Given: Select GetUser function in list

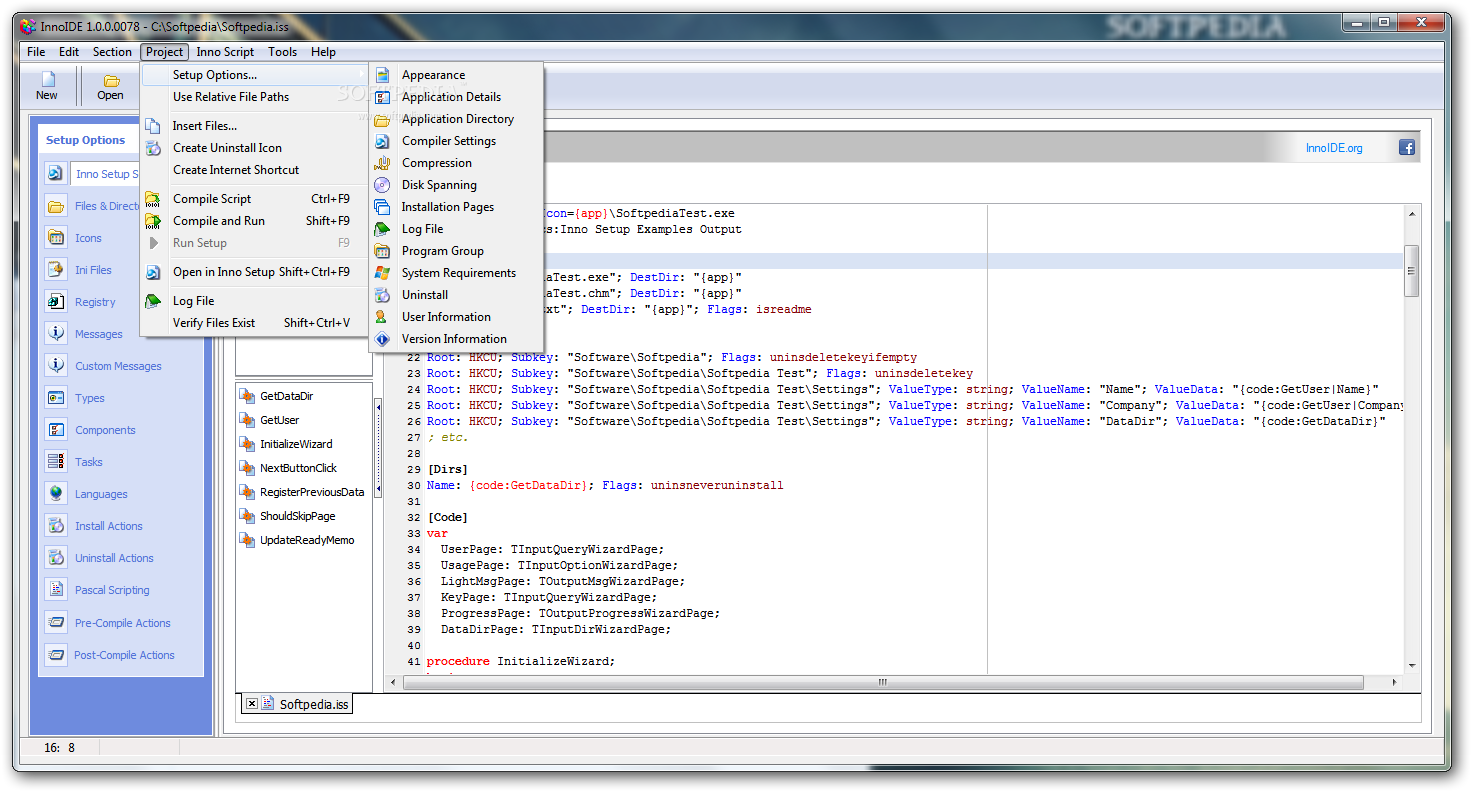Looking at the screenshot, I should [x=279, y=420].
